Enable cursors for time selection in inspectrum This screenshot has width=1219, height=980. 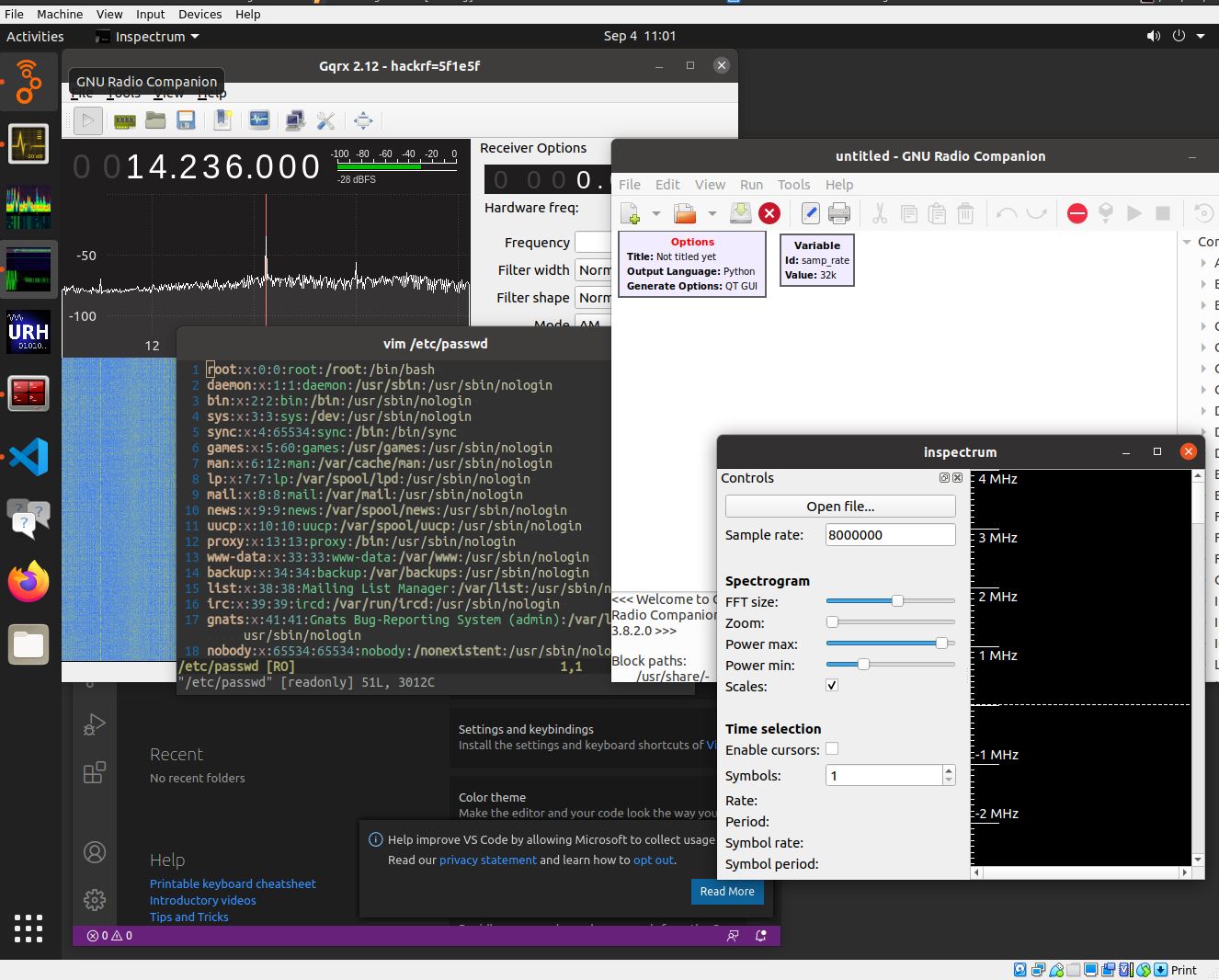(x=831, y=748)
